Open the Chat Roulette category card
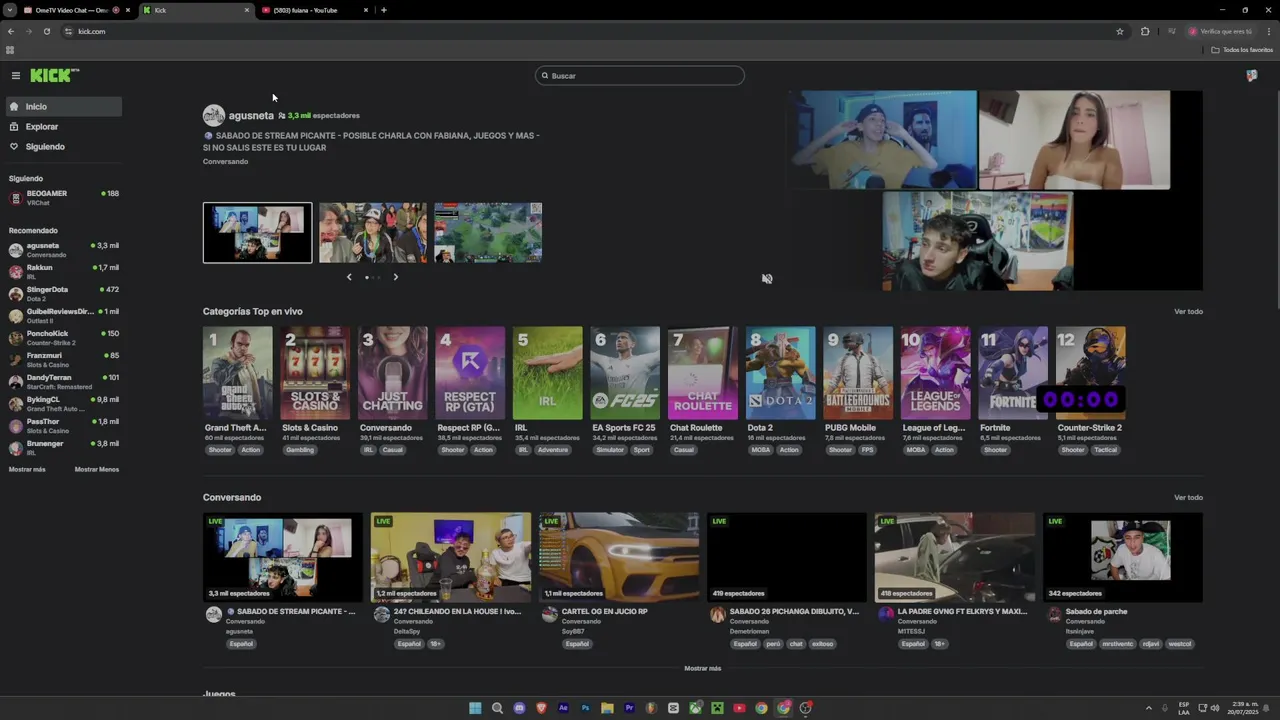This screenshot has height=720, width=1280. (x=703, y=373)
